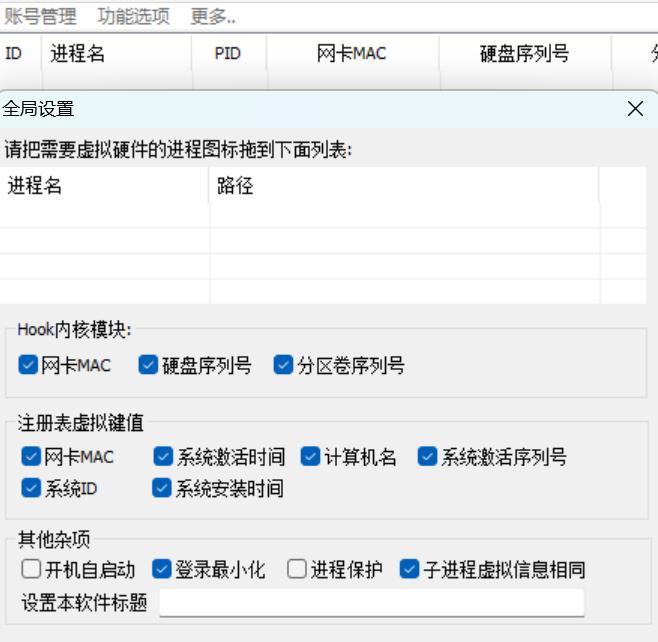Disable the 系统激活序列号 checkbox
Viewport: 658px width, 642px height.
(x=427, y=457)
